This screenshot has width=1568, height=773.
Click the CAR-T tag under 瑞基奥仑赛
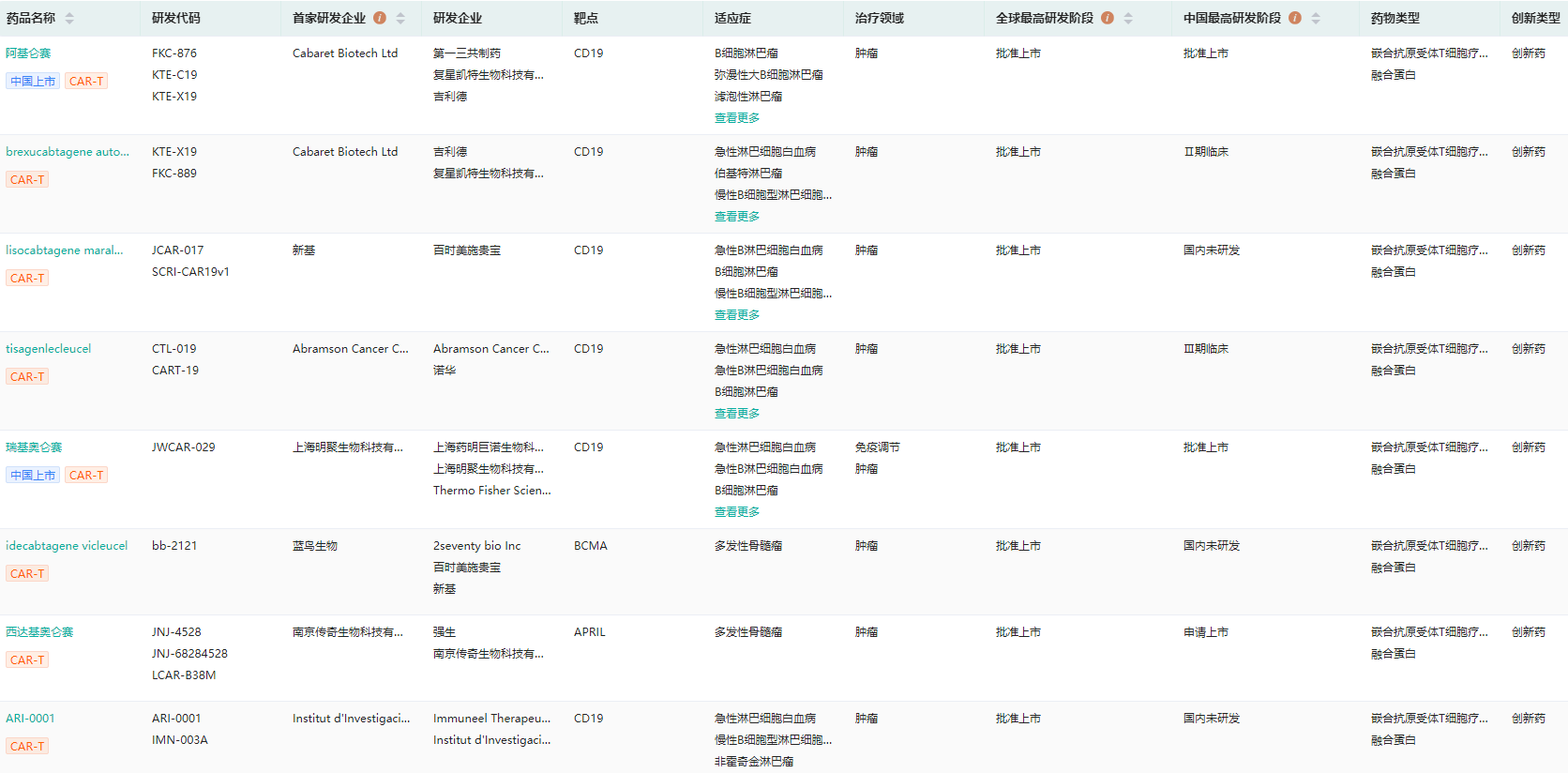(86, 476)
